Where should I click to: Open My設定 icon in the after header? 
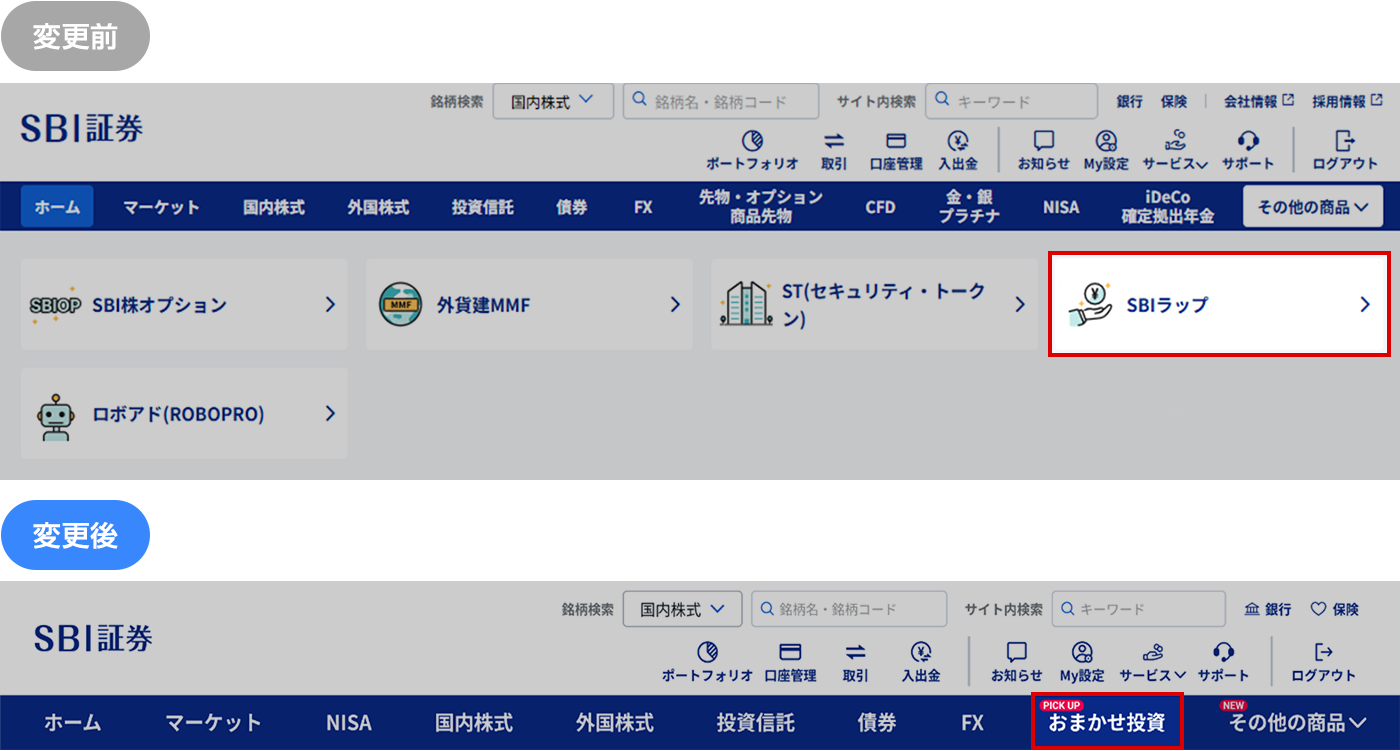click(x=1082, y=663)
